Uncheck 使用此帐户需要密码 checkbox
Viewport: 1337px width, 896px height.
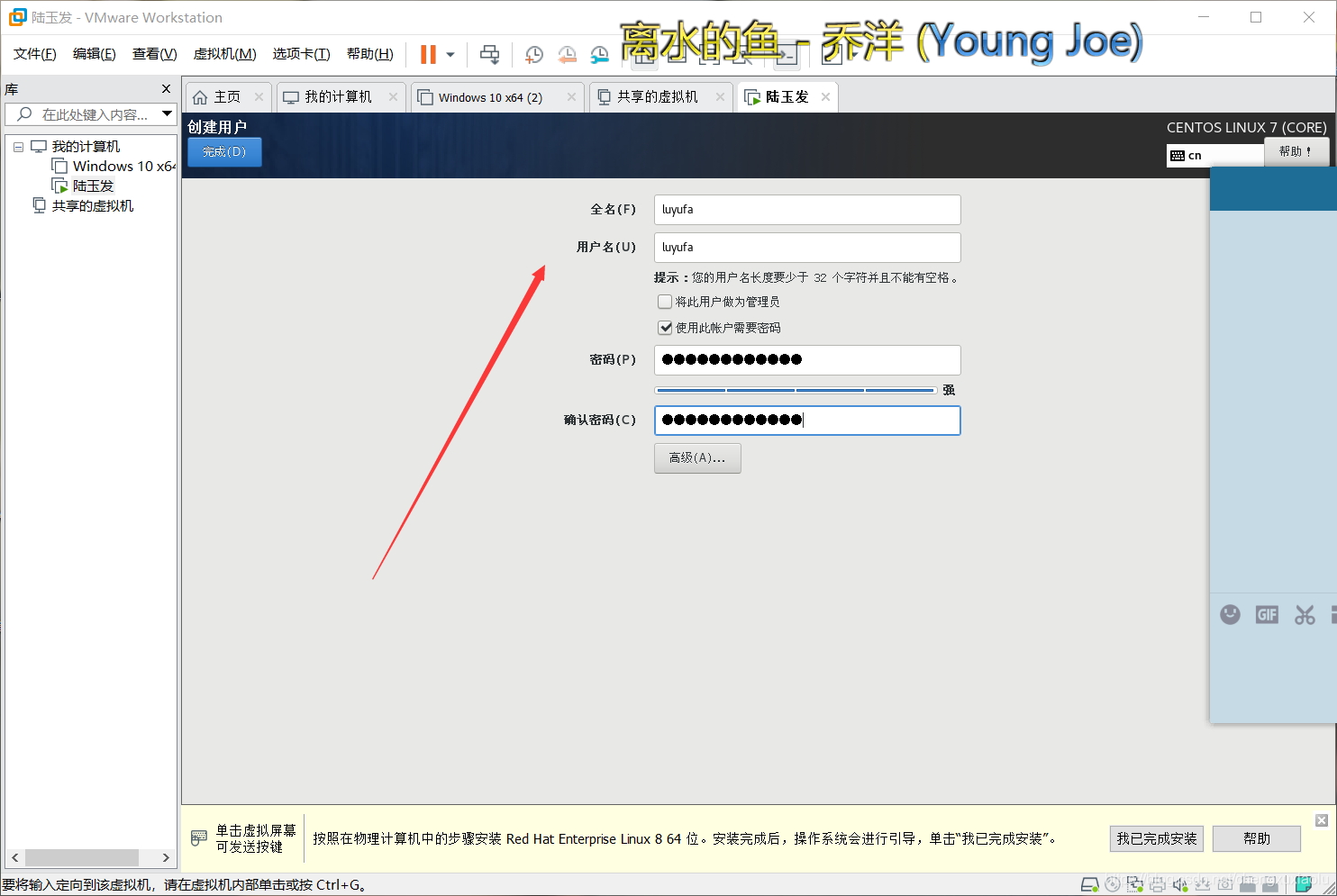665,328
